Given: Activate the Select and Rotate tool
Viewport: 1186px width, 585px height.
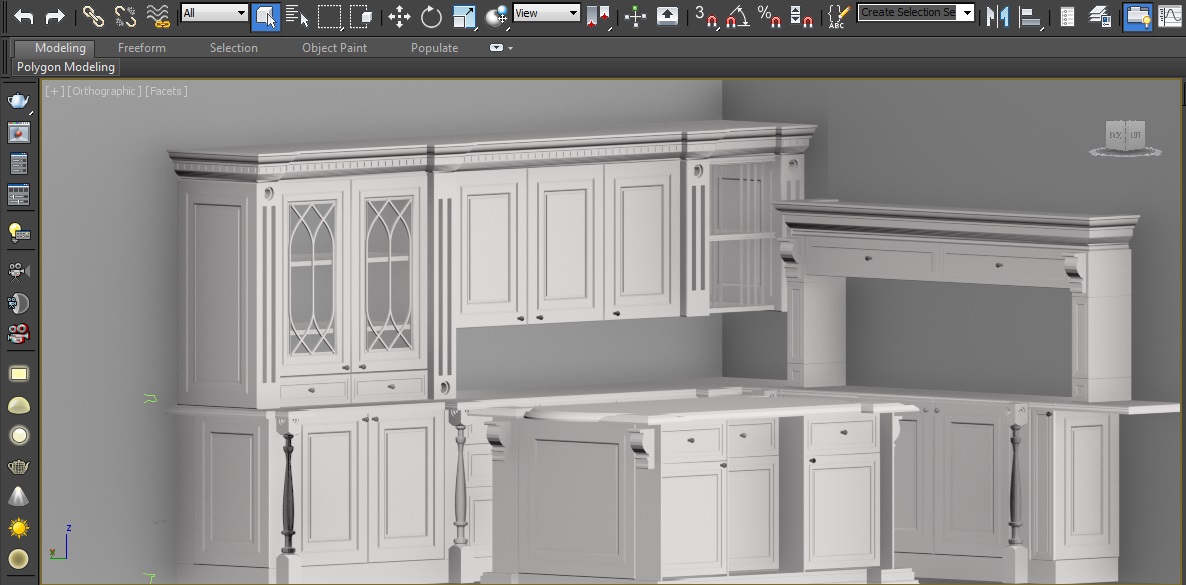Looking at the screenshot, I should tap(431, 16).
